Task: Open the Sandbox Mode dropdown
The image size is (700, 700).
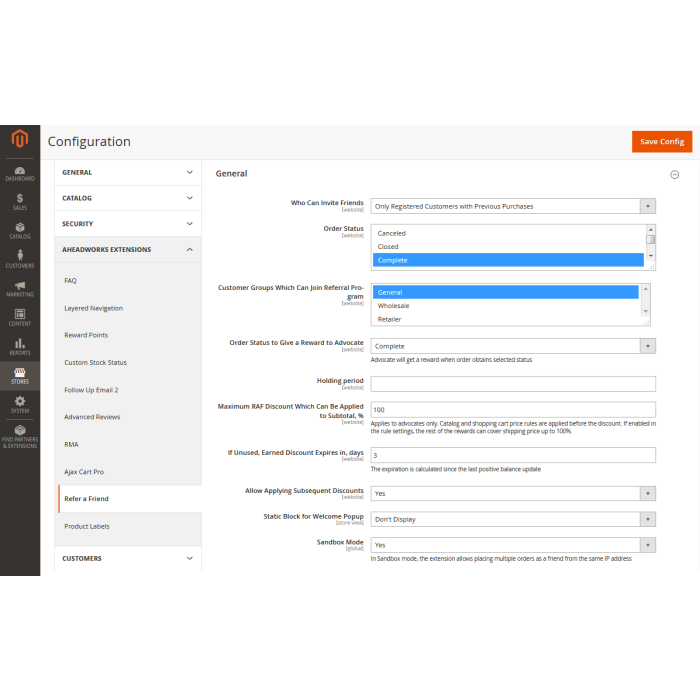Action: (x=513, y=545)
